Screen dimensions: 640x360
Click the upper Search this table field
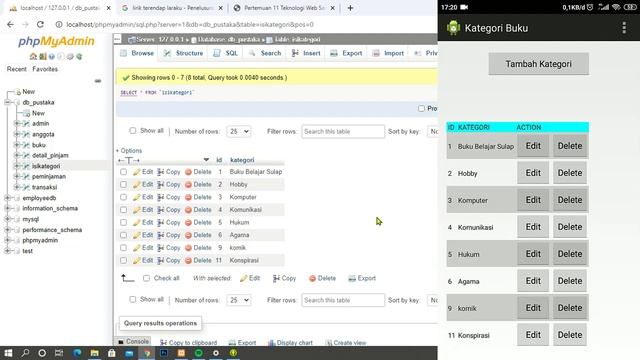click(343, 131)
